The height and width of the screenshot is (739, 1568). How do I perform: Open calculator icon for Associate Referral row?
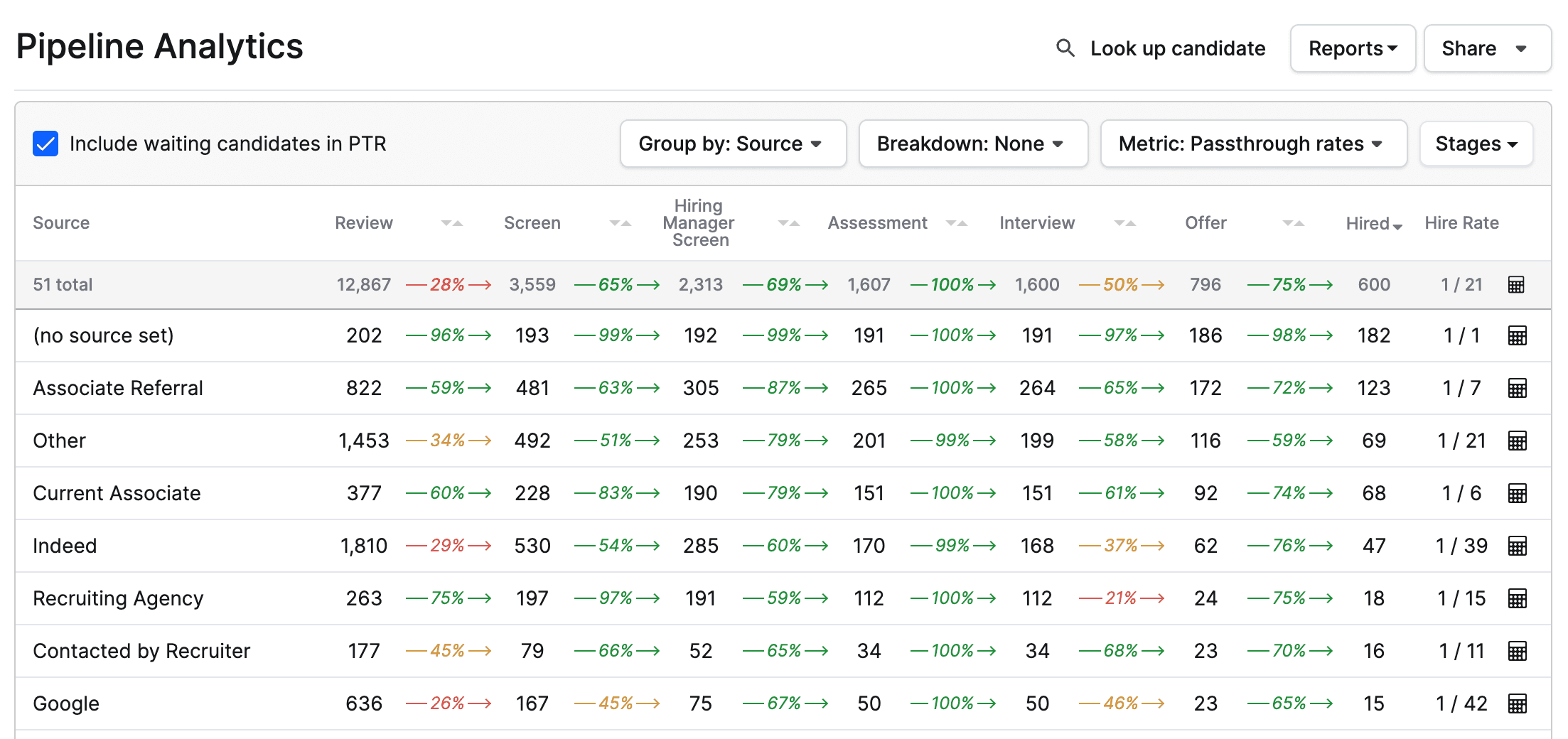click(x=1517, y=389)
